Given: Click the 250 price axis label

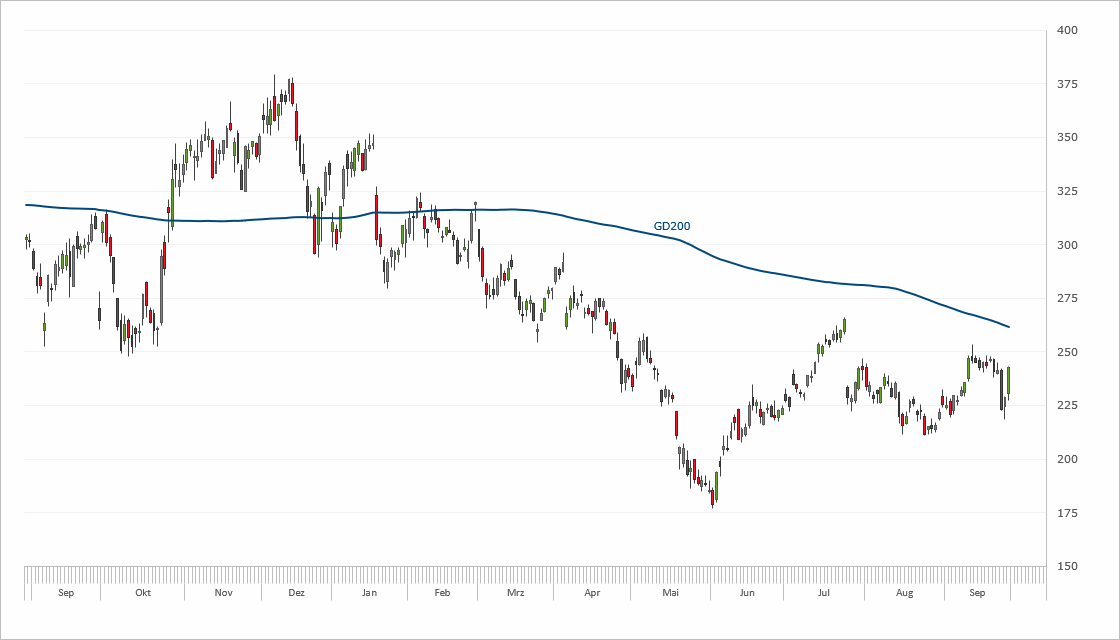Looking at the screenshot, I should click(x=1066, y=352).
